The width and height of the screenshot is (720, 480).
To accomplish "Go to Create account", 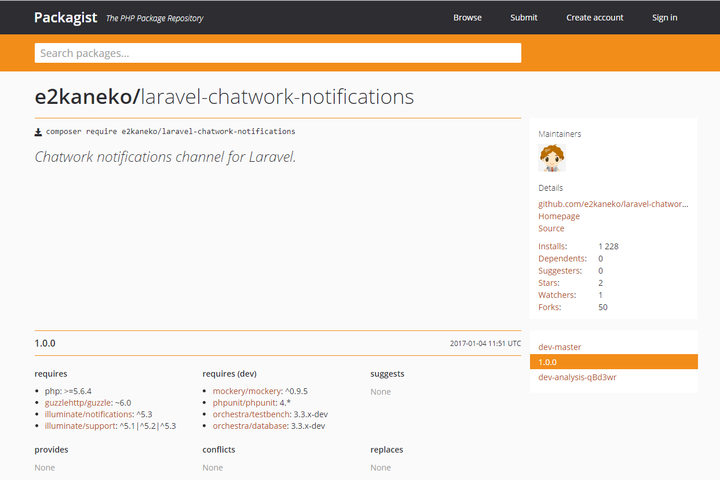I will coord(595,17).
